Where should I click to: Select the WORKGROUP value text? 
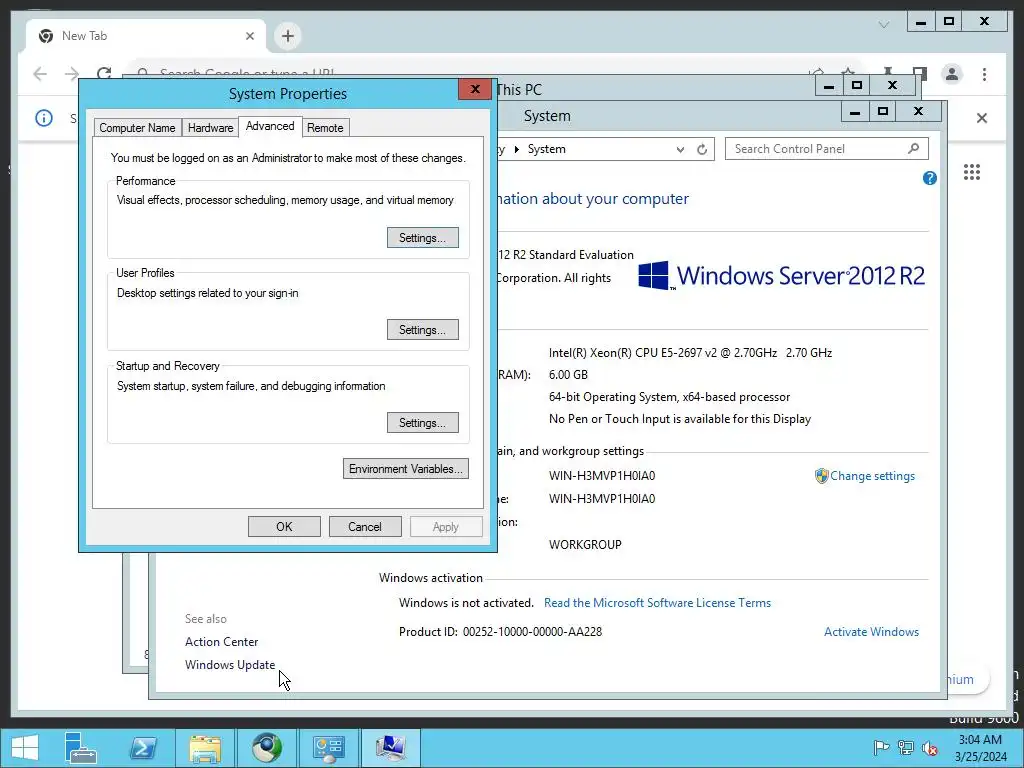pos(585,545)
